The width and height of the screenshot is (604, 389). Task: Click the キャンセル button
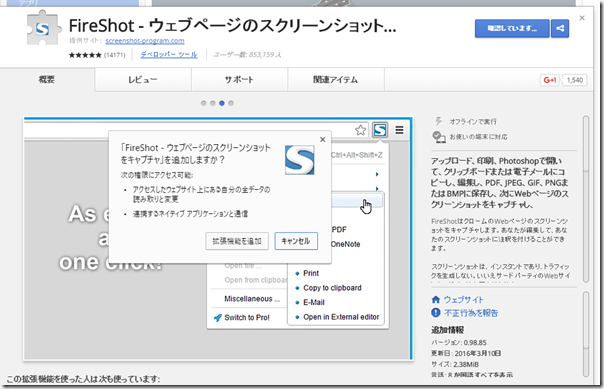296,241
